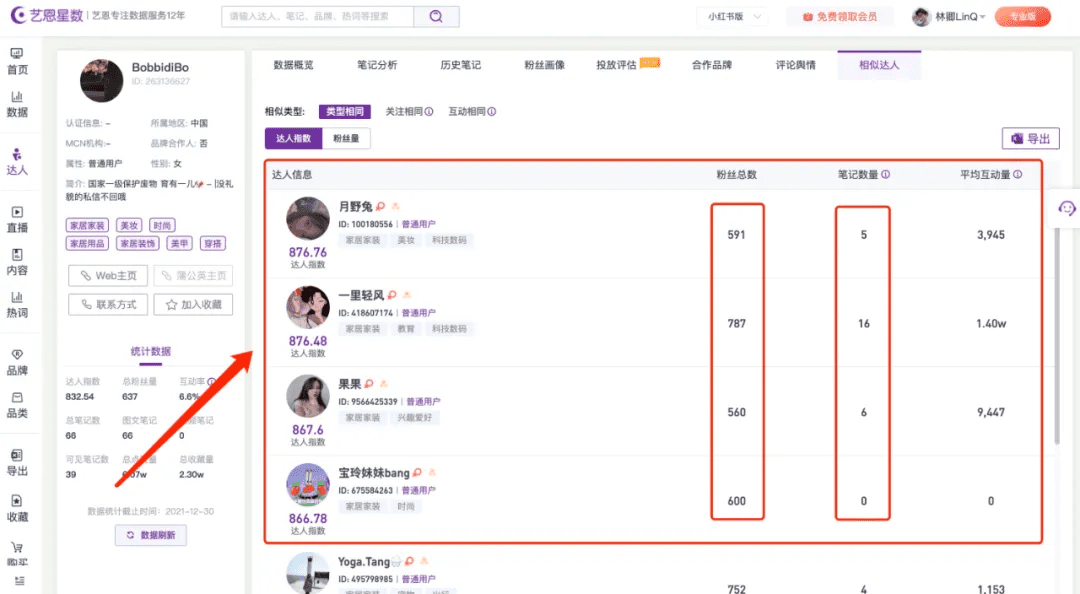1080x594 pixels.
Task: Open the Web主页 link button
Action: coord(108,276)
